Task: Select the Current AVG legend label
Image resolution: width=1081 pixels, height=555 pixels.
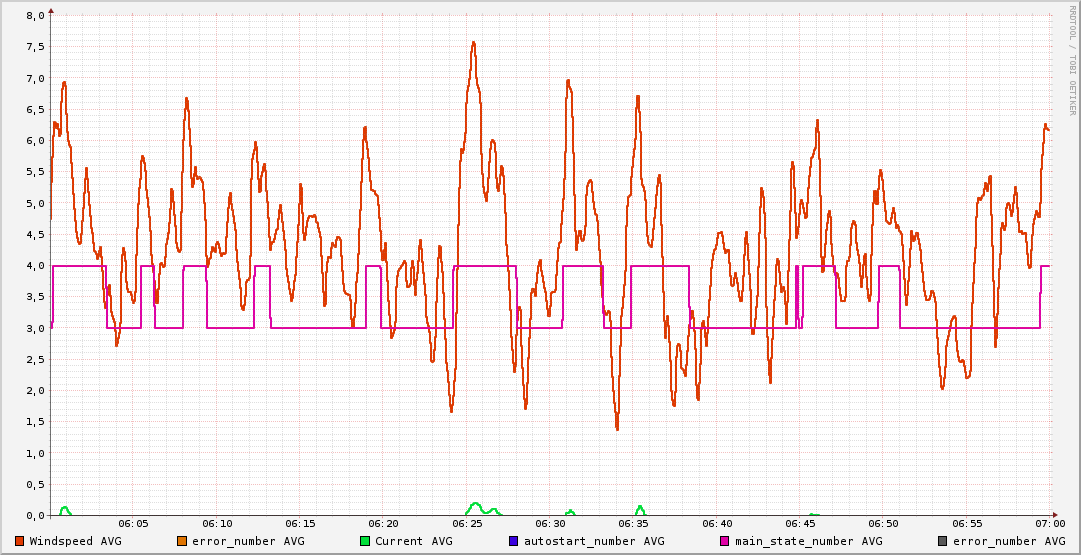Action: click(x=413, y=541)
